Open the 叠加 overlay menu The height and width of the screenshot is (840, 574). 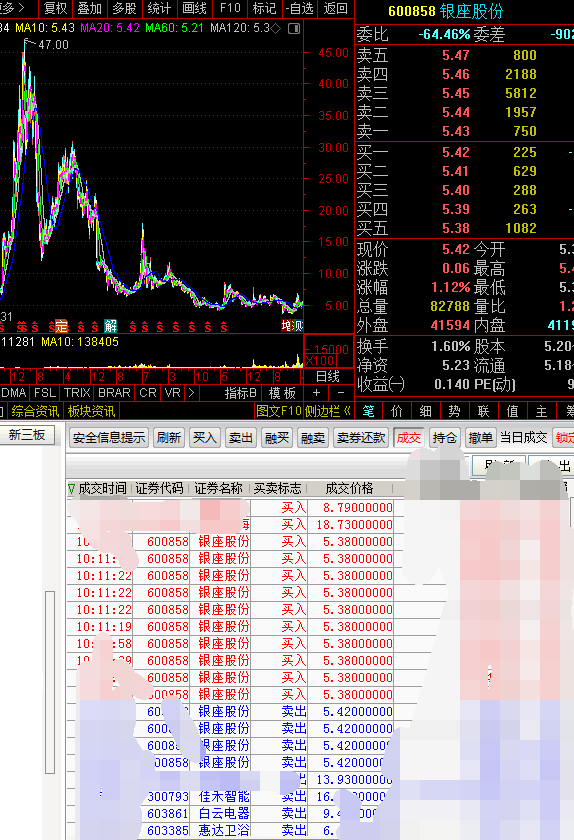coord(90,9)
